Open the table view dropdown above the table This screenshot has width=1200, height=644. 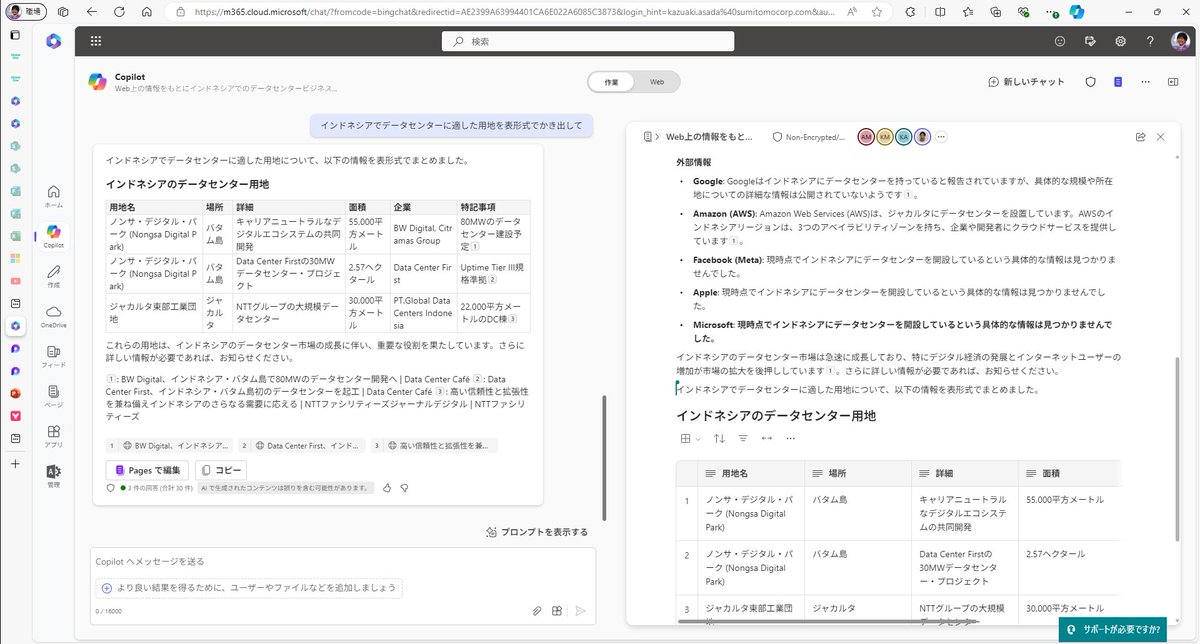coord(690,438)
